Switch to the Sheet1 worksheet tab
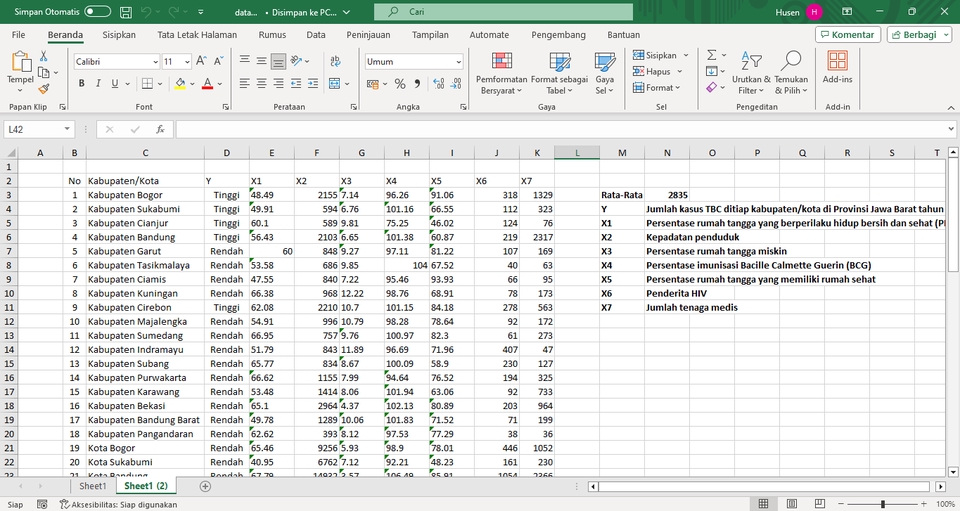 point(92,486)
